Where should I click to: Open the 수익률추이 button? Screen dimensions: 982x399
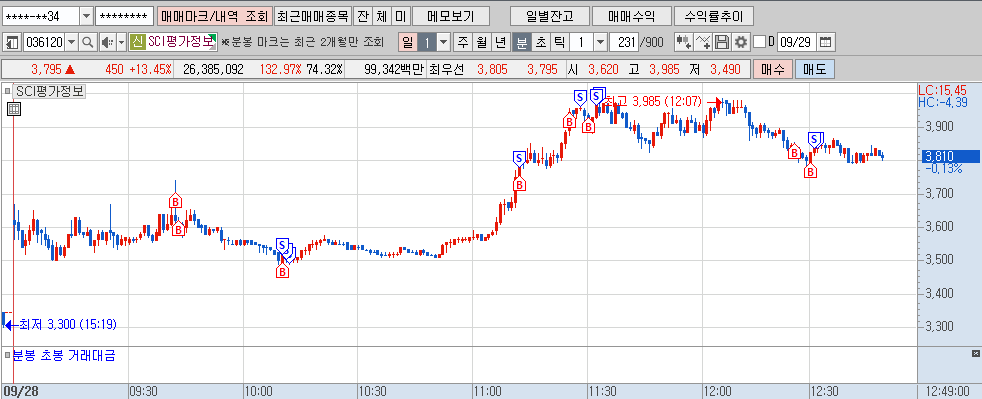pos(713,16)
